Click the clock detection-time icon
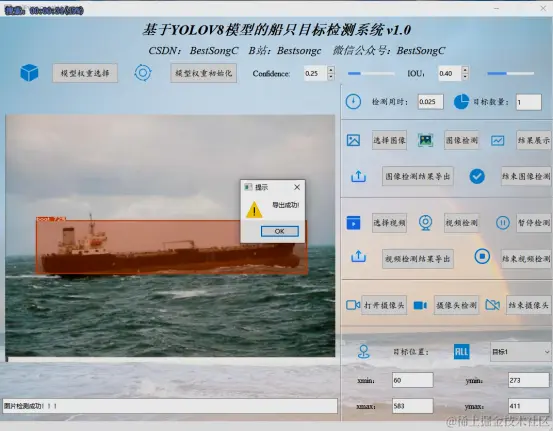Viewport: 554px width, 432px height. (x=353, y=102)
